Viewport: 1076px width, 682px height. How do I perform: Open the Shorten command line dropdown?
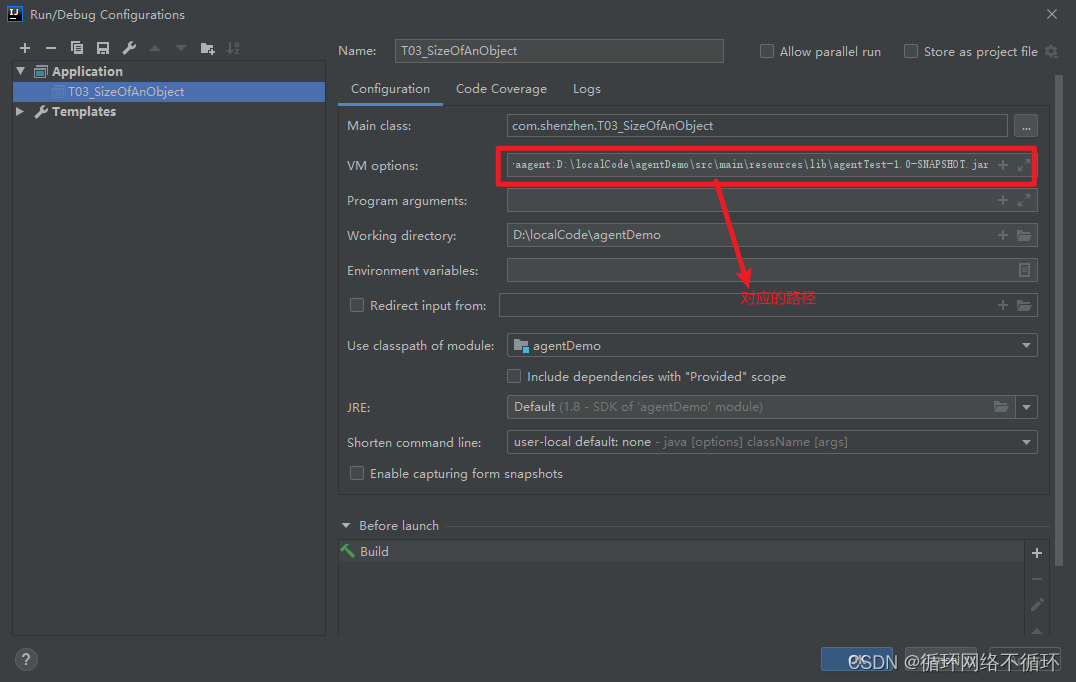(x=1026, y=442)
